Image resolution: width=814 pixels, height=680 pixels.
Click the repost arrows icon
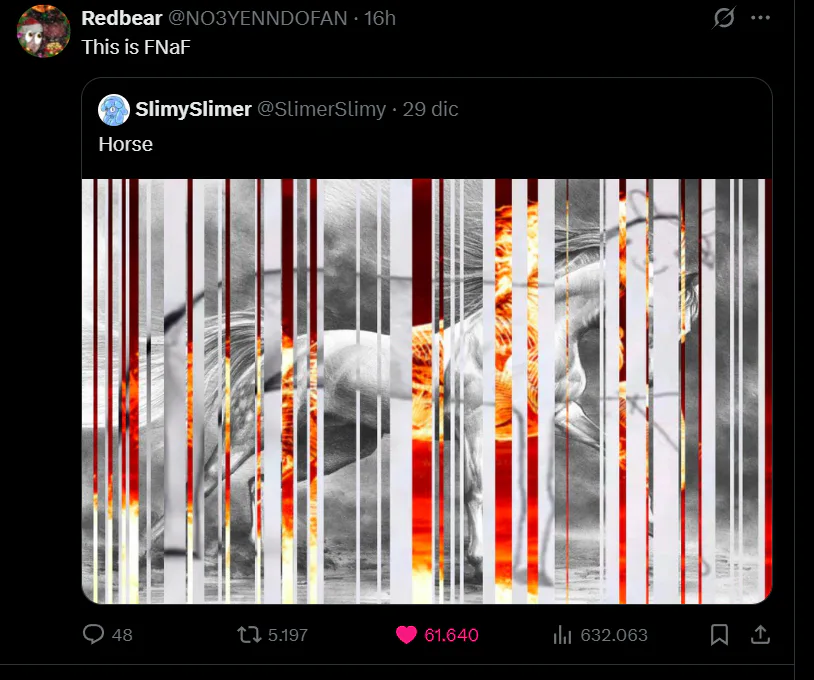249,634
